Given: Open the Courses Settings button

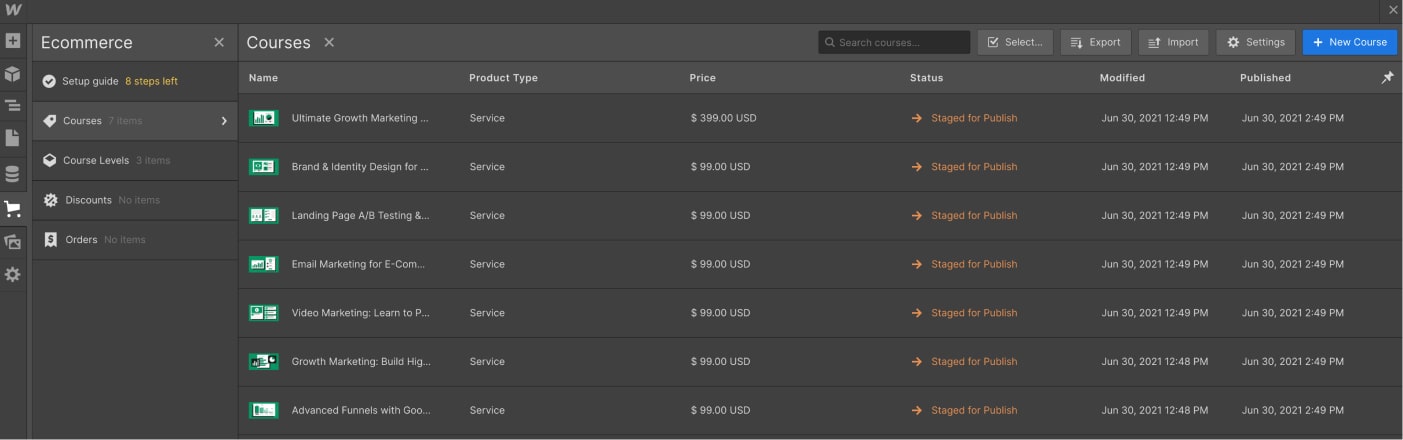Looking at the screenshot, I should (x=1255, y=42).
